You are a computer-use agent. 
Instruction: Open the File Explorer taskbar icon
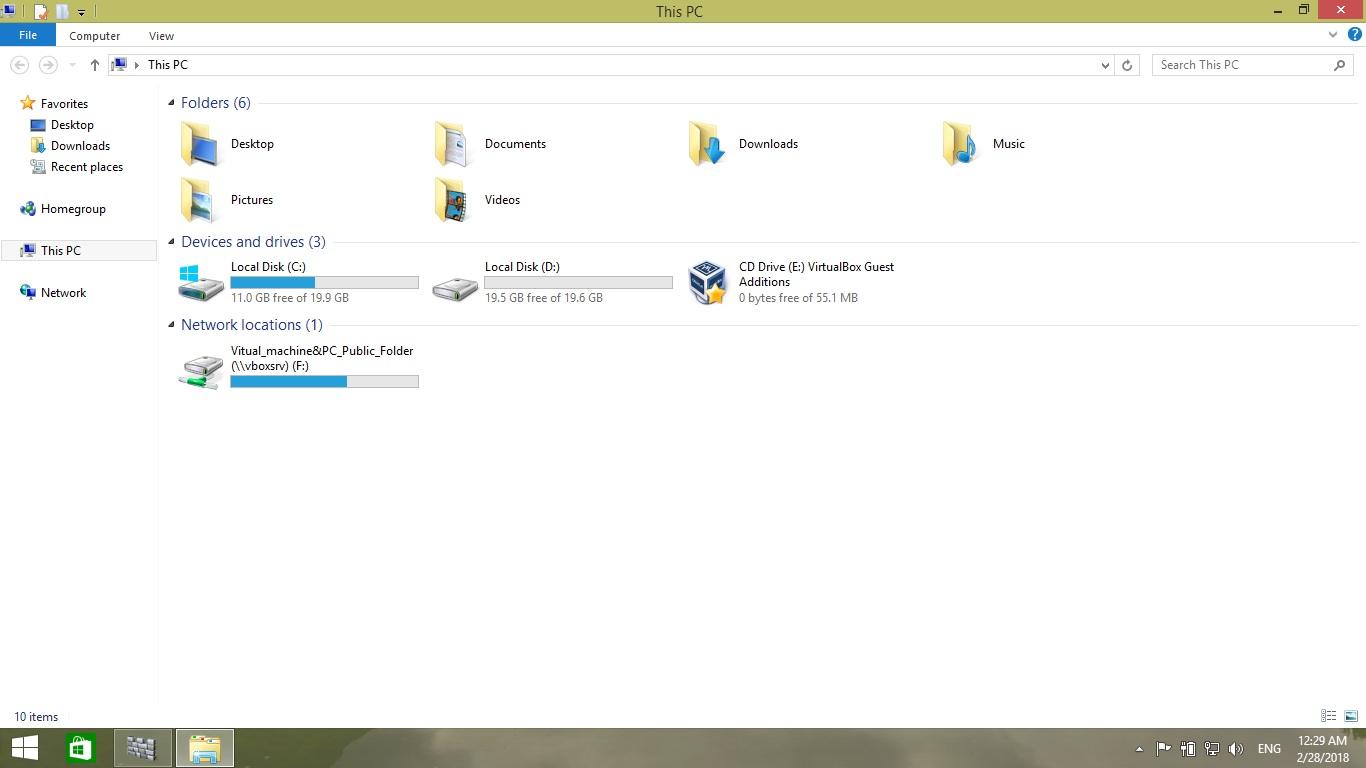(204, 747)
